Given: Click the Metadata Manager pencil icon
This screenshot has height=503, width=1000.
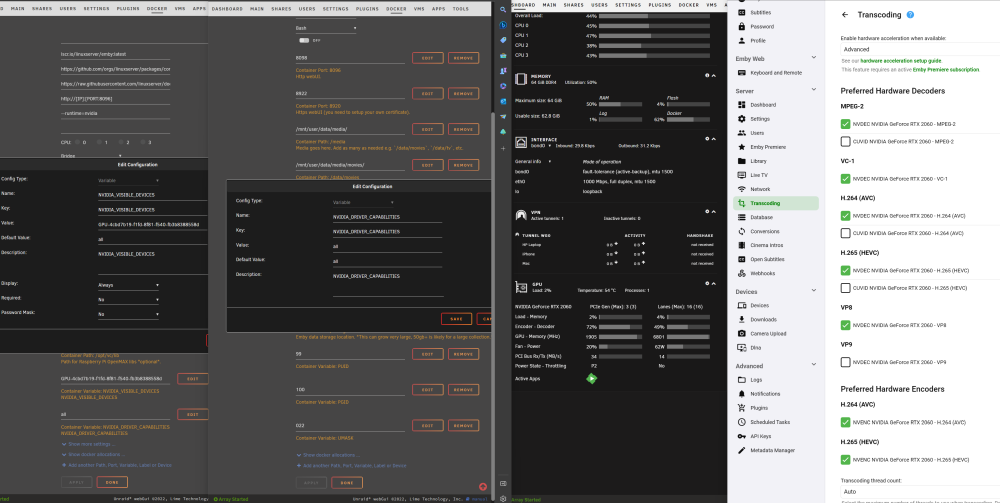Looking at the screenshot, I should pos(741,450).
